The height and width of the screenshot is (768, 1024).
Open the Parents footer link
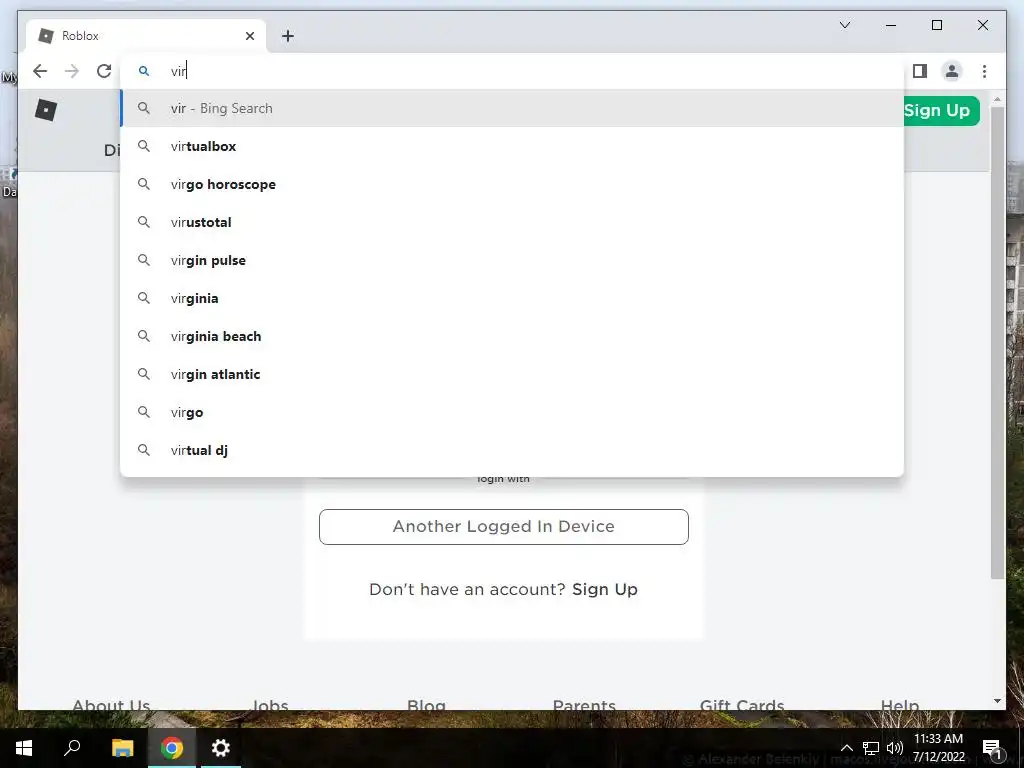[584, 704]
